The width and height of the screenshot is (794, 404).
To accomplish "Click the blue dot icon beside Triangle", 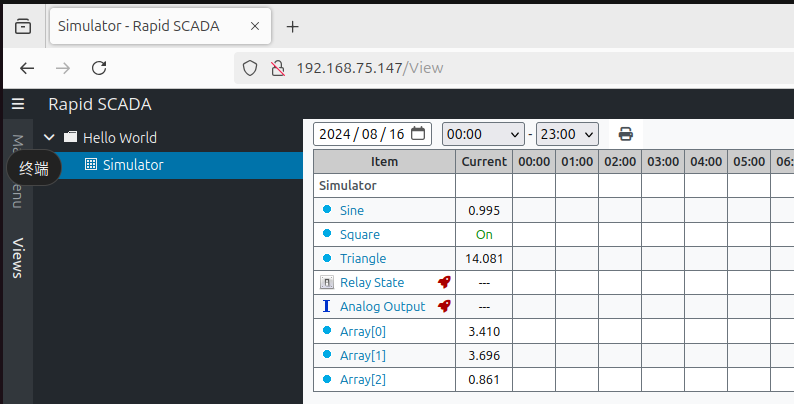I will (x=327, y=258).
